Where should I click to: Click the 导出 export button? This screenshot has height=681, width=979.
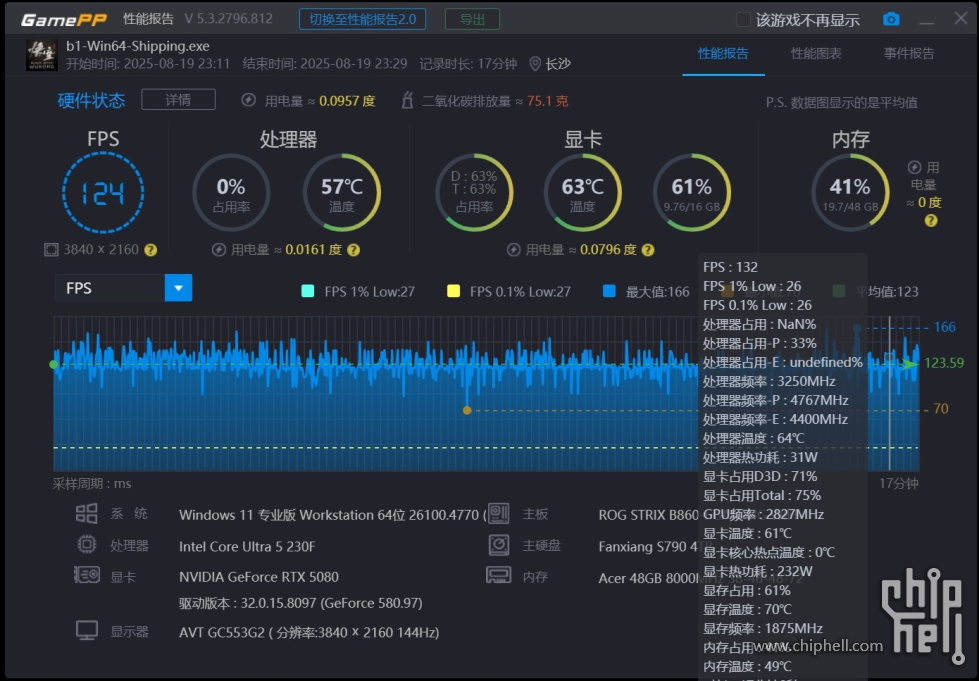472,19
